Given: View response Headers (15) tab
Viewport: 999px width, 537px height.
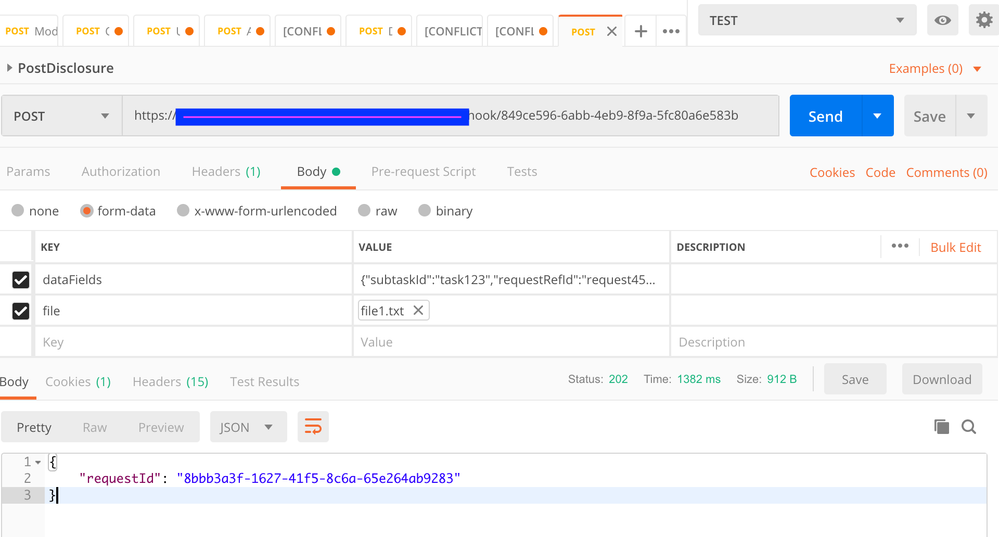Looking at the screenshot, I should pyautogui.click(x=170, y=382).
